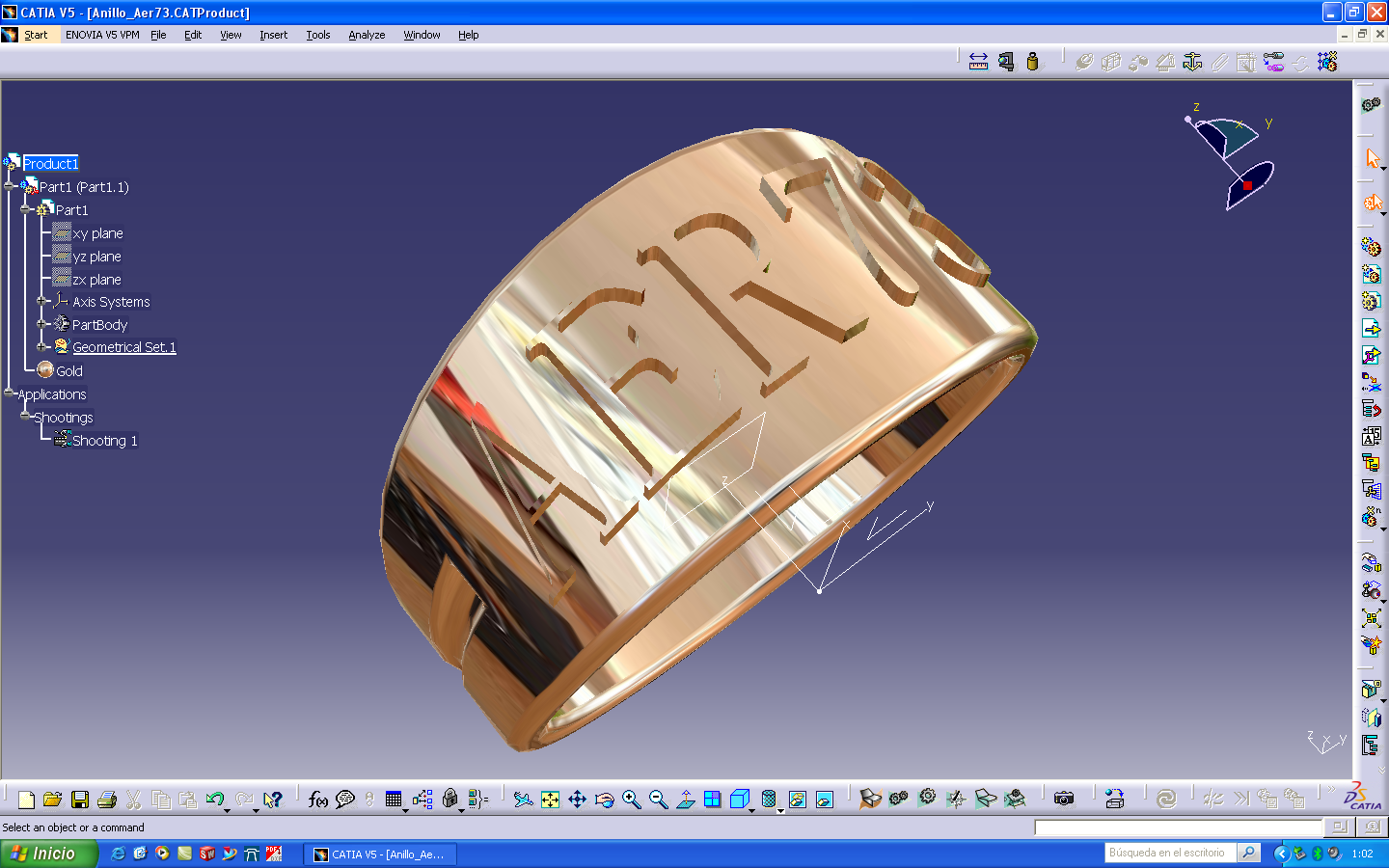Save with the floppy disk icon
This screenshot has width=1389, height=868.
click(80, 800)
